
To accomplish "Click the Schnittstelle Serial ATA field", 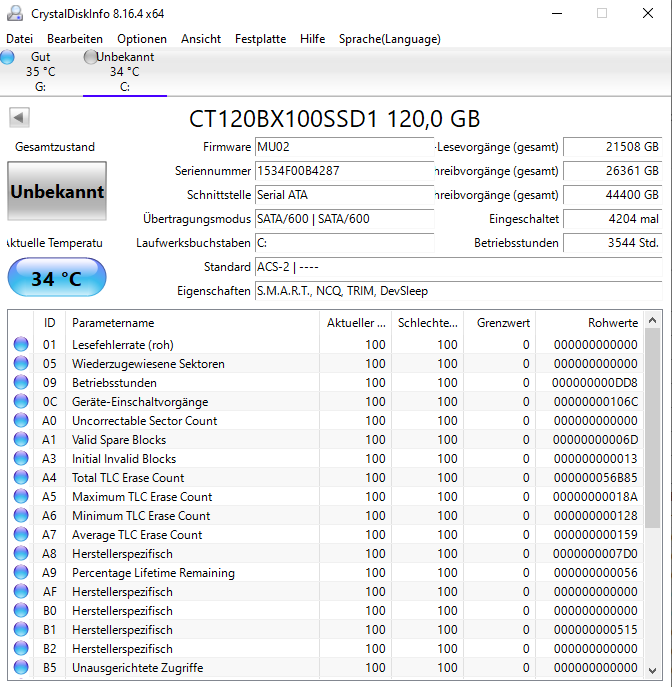I will tap(345, 195).
